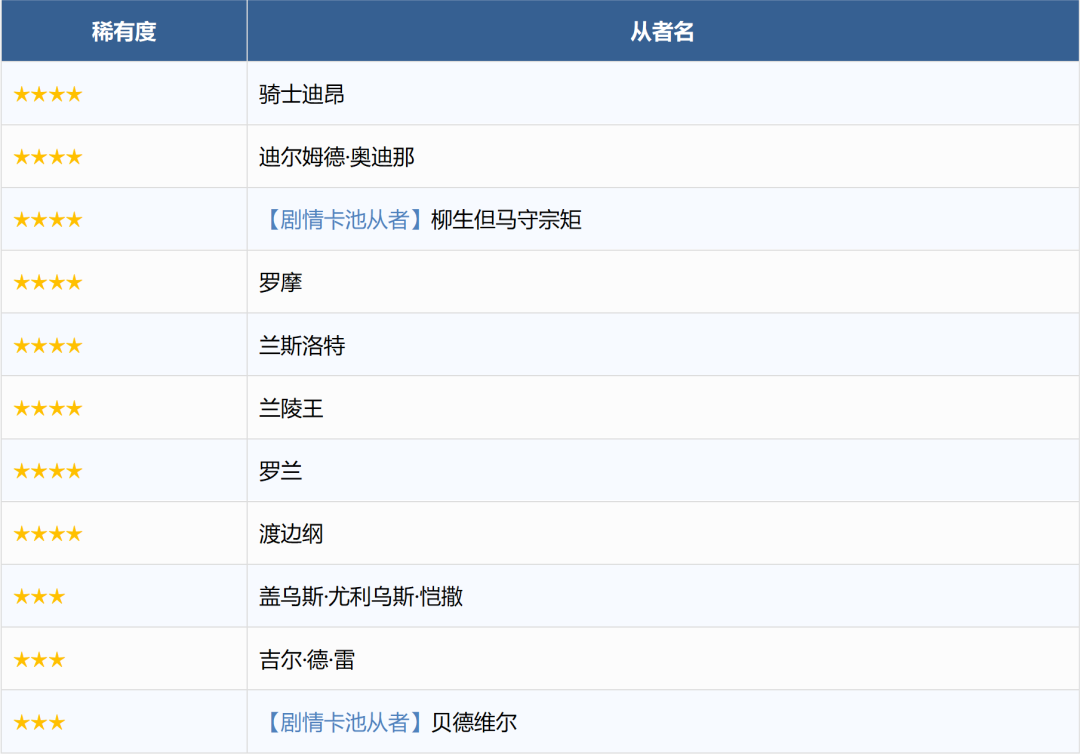The width and height of the screenshot is (1080, 756).
Task: Select the servant name 吉尔·德·雷
Action: pyautogui.click(x=307, y=660)
